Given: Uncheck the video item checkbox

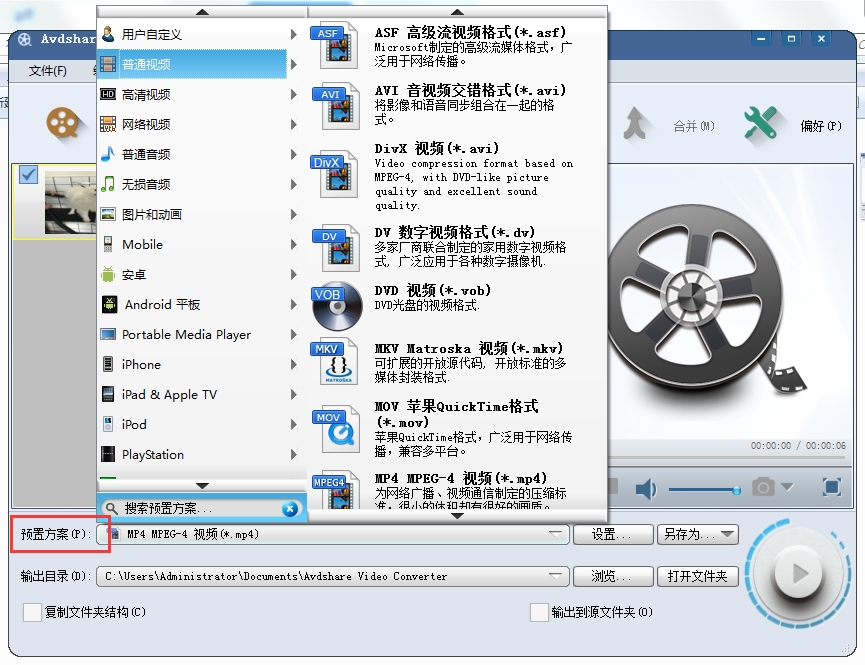Looking at the screenshot, I should (x=28, y=175).
